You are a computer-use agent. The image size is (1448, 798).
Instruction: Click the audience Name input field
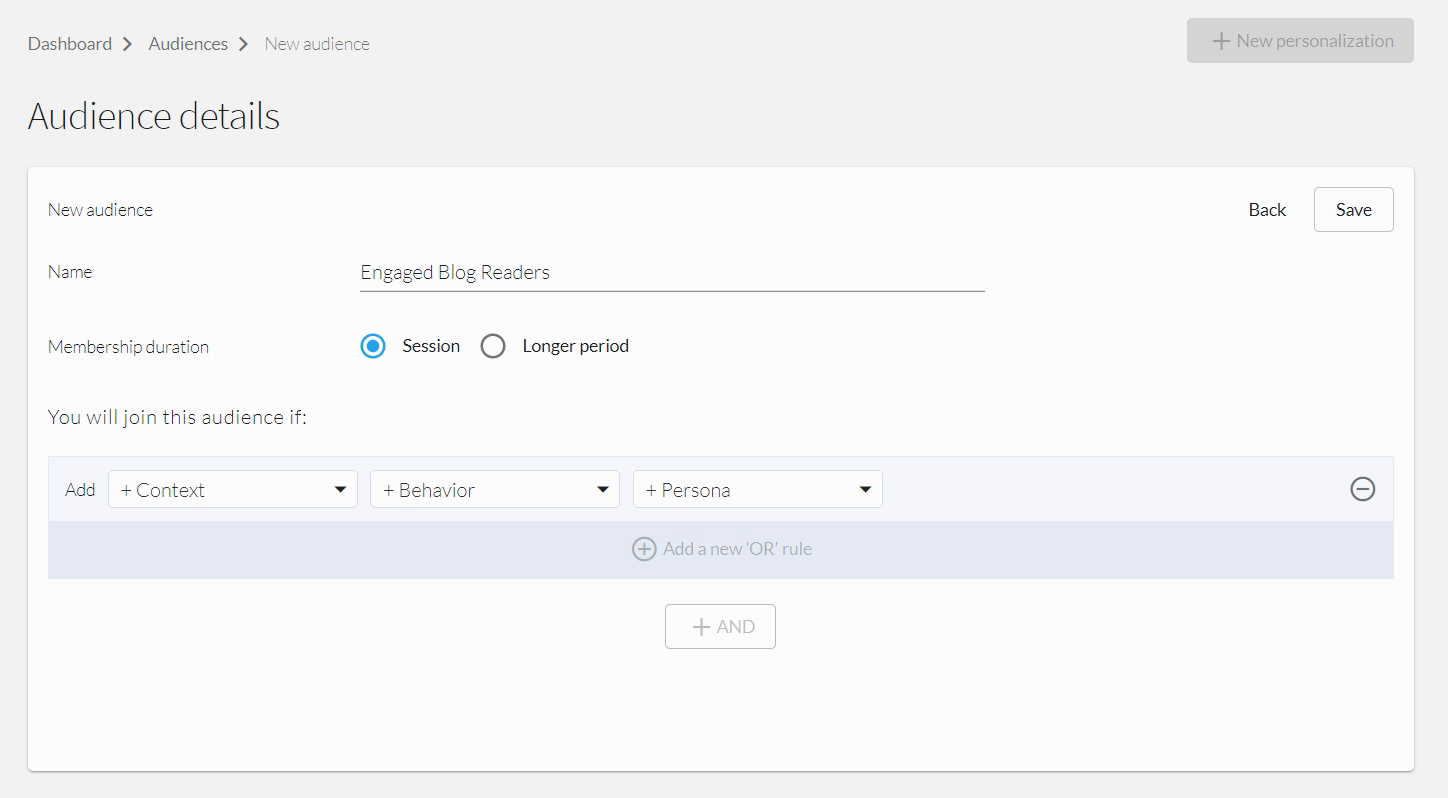[x=672, y=273]
